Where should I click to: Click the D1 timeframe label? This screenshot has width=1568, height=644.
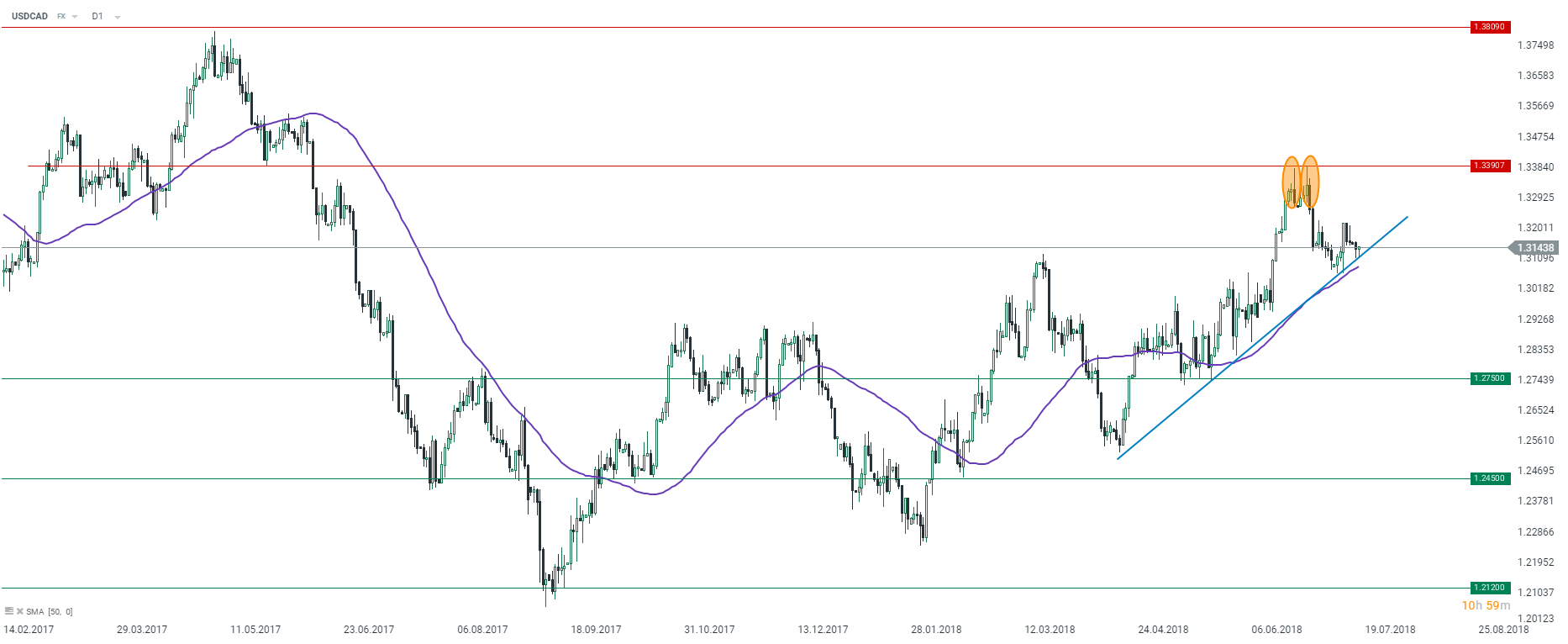[x=97, y=16]
